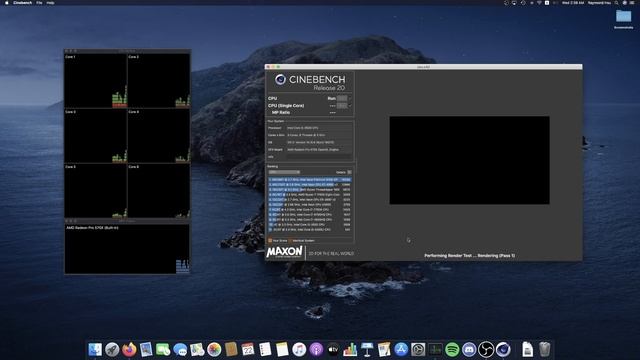
Task: Open Spotlight search in menu bar
Action: click(616, 3)
